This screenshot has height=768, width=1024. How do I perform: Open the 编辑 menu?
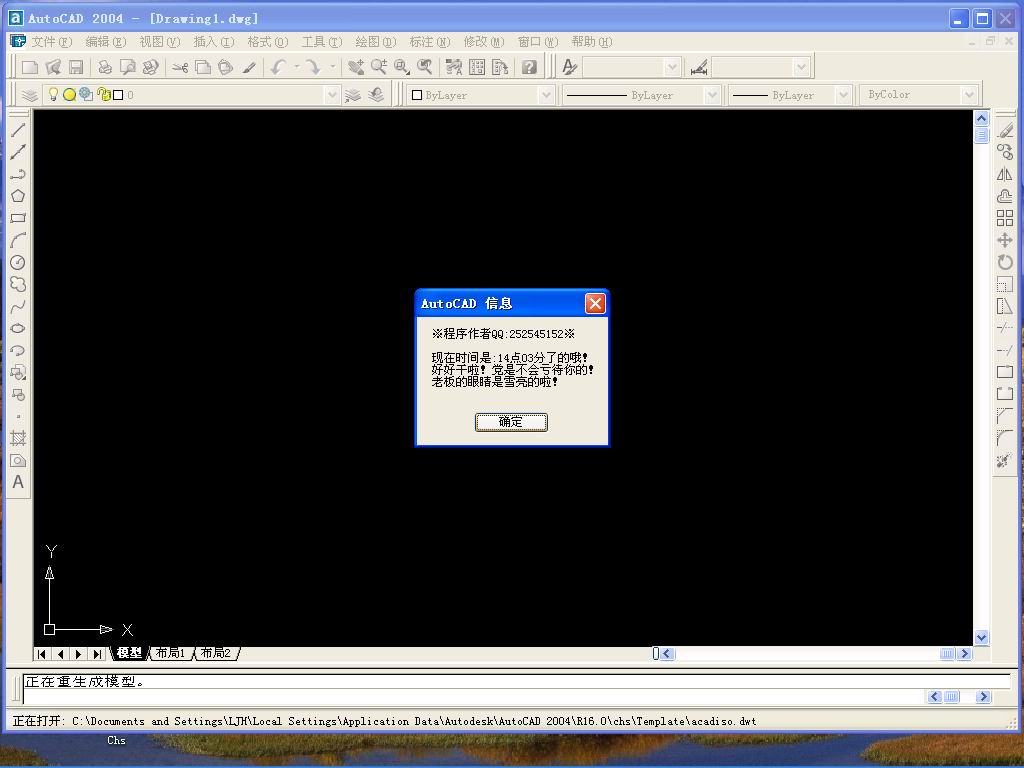105,42
